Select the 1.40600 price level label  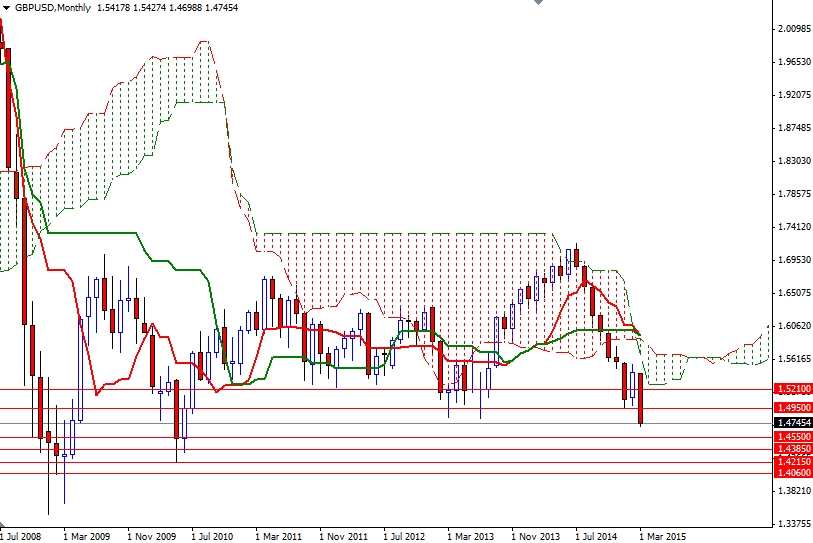tap(793, 472)
